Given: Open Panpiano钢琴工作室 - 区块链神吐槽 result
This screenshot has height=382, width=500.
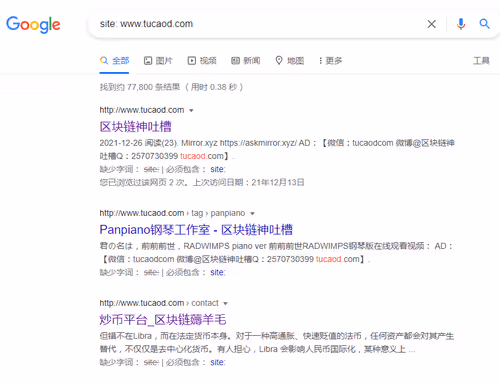Looking at the screenshot, I should 196,230.
